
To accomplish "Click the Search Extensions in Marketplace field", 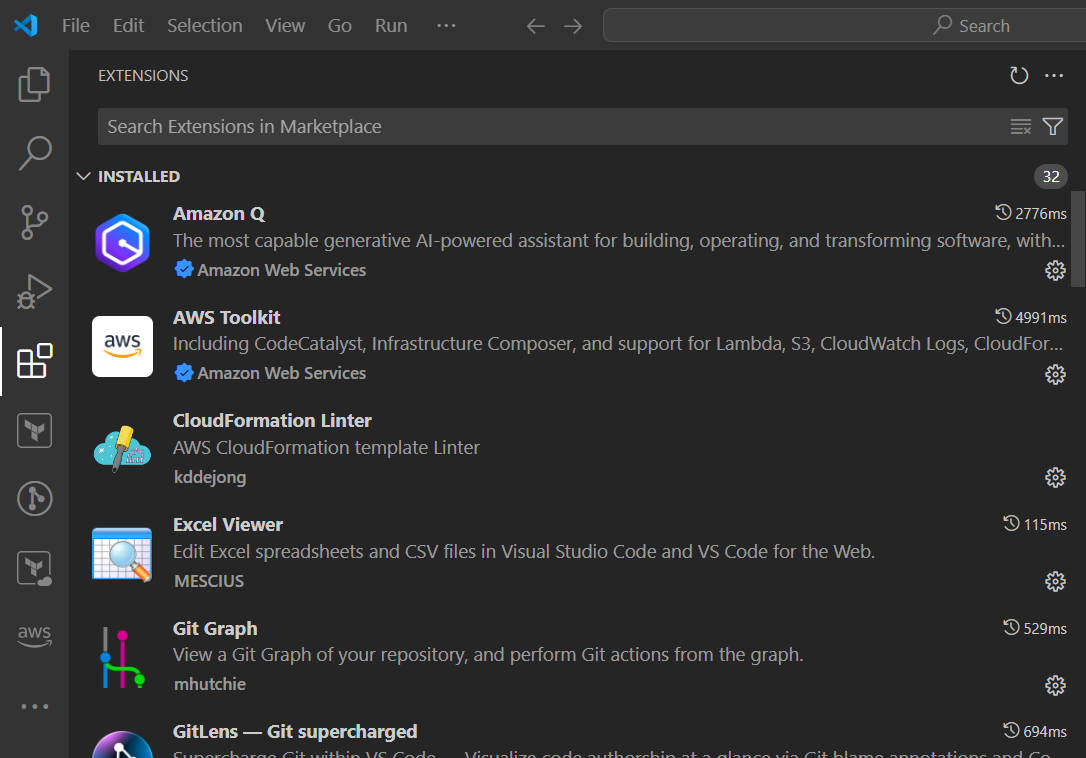I will coord(550,127).
